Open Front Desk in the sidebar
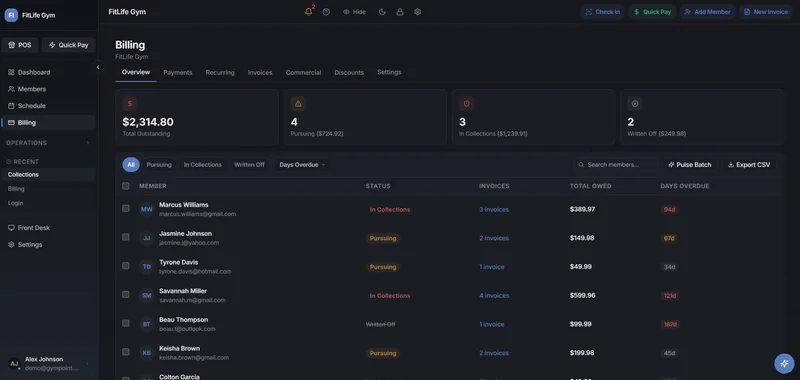This screenshot has width=800, height=380. click(x=48, y=228)
